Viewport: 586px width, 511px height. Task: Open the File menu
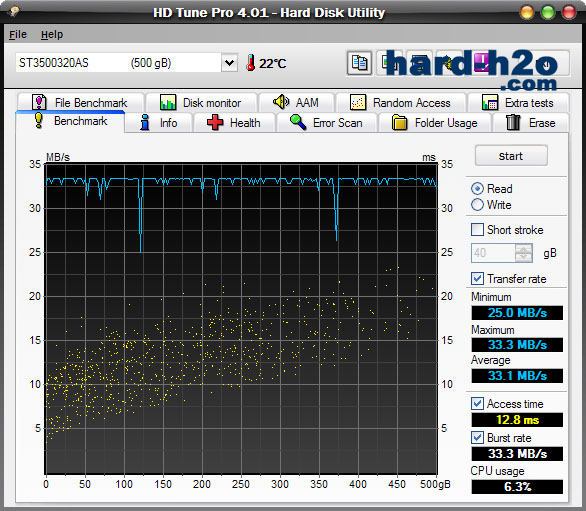pyautogui.click(x=18, y=34)
